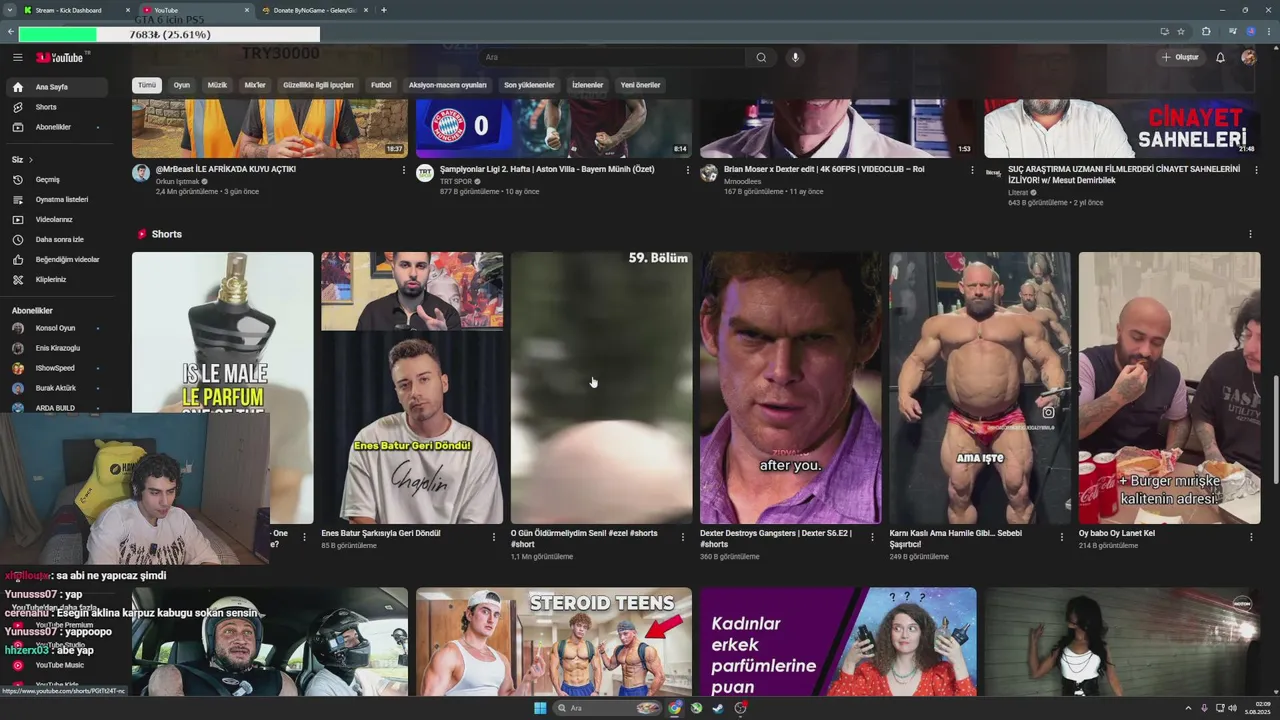Open options for Oy babo Oy Lanet Kel short
Screen dimensions: 1280x720
pyautogui.click(x=1250, y=537)
